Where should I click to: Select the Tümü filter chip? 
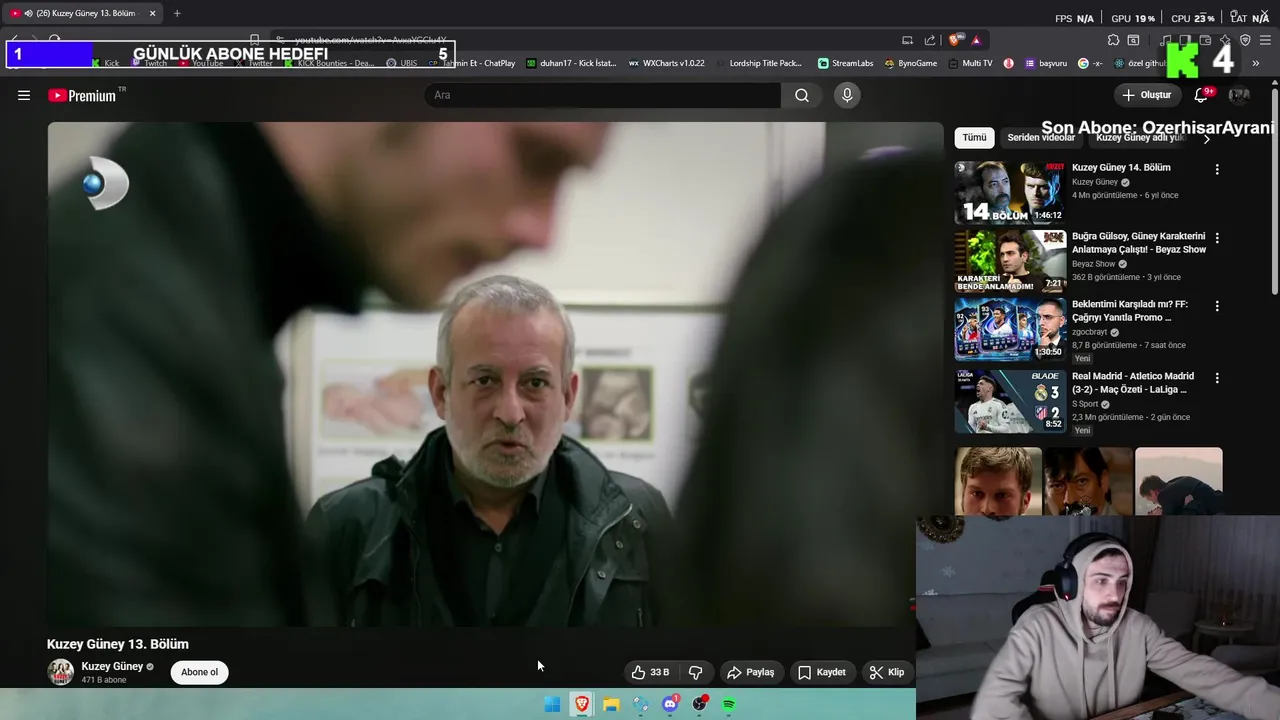point(974,137)
